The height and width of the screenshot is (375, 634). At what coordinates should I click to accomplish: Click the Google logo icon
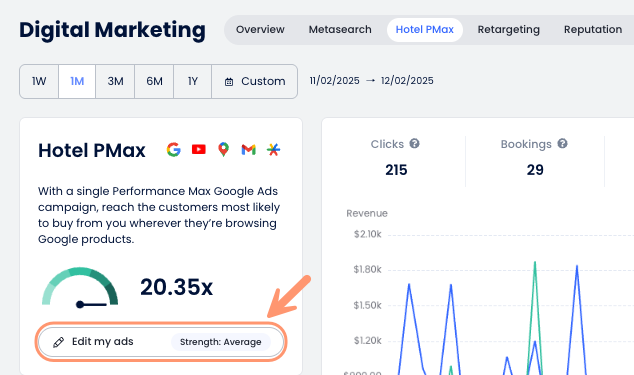click(x=173, y=150)
